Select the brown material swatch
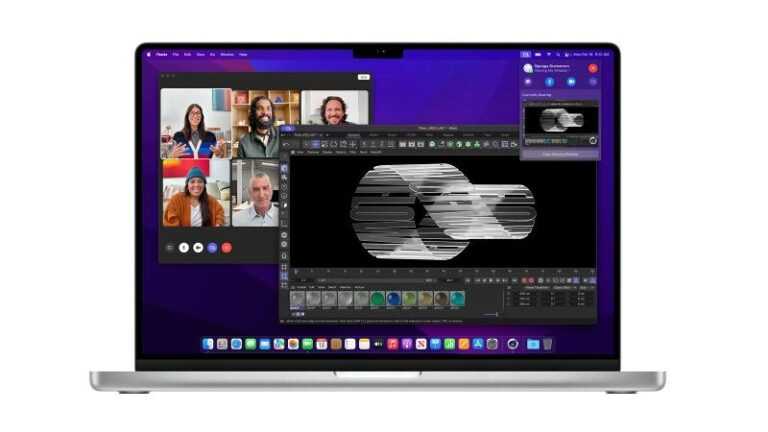The height and width of the screenshot is (432, 768). click(441, 299)
